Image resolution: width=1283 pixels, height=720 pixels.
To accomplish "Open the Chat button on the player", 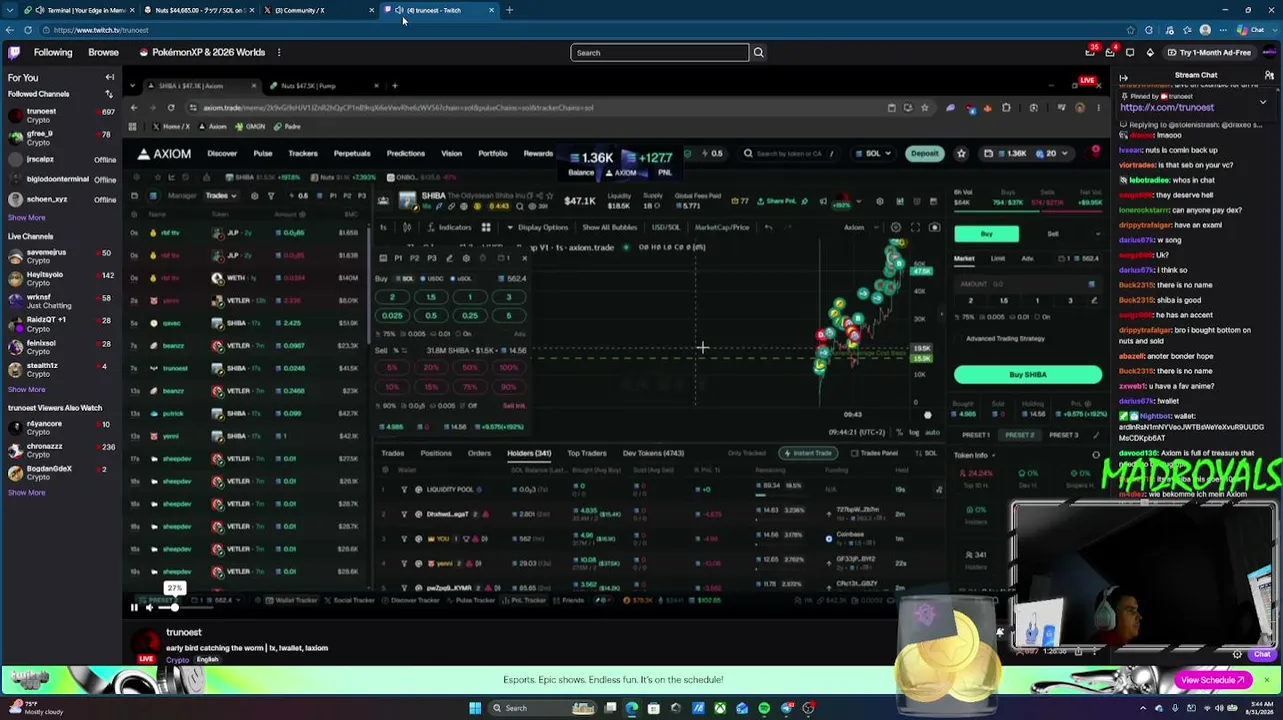I will tap(1261, 654).
